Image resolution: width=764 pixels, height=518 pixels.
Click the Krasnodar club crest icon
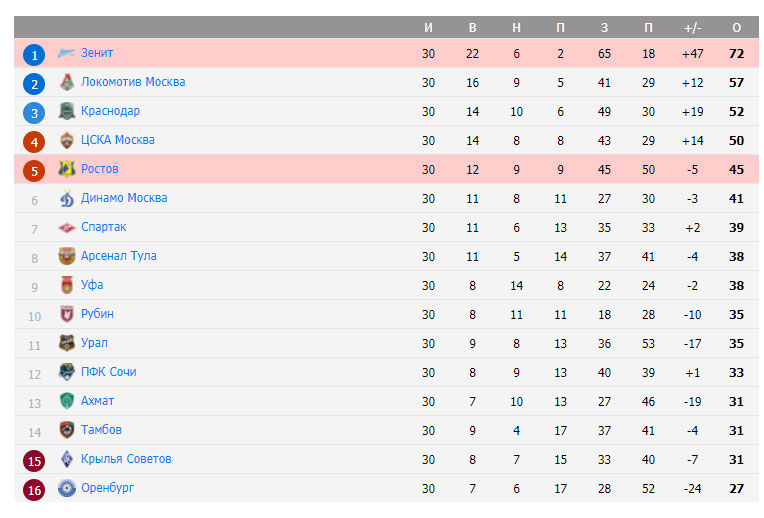point(67,111)
